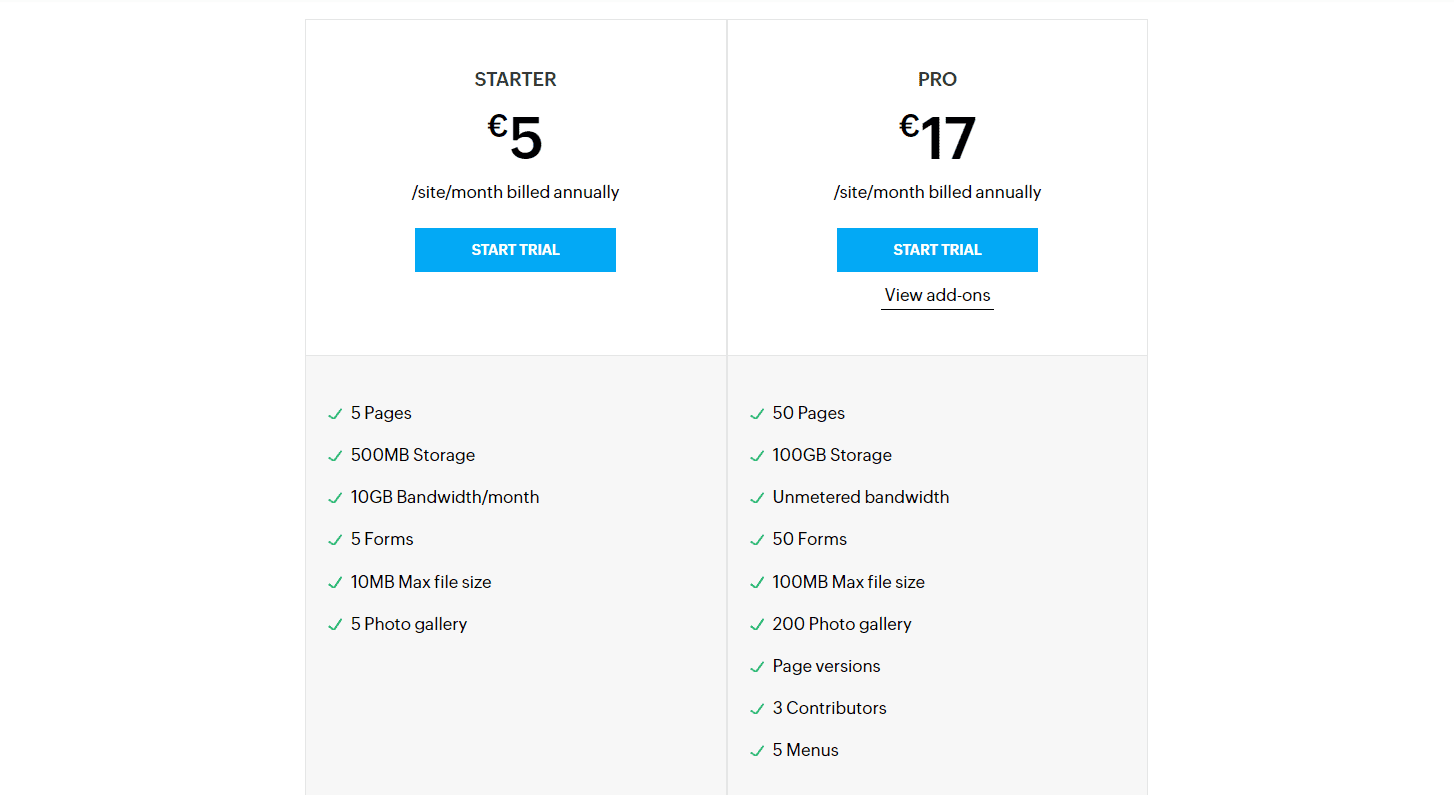Click the checkmark beside 50 Pages
The height and width of the screenshot is (795, 1454).
(757, 413)
